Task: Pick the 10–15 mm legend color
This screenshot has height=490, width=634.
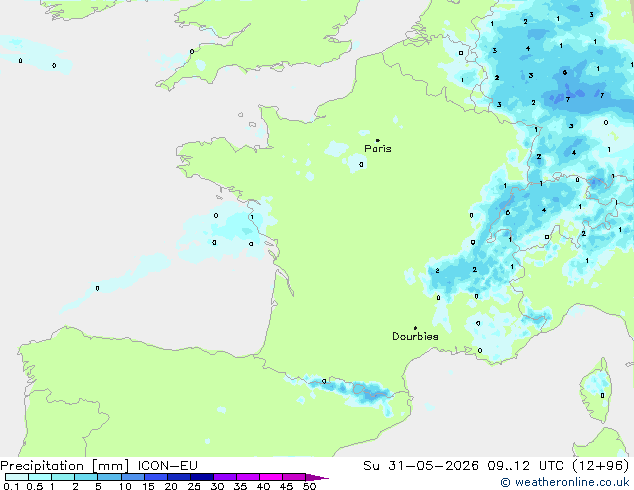Action: coord(132,477)
